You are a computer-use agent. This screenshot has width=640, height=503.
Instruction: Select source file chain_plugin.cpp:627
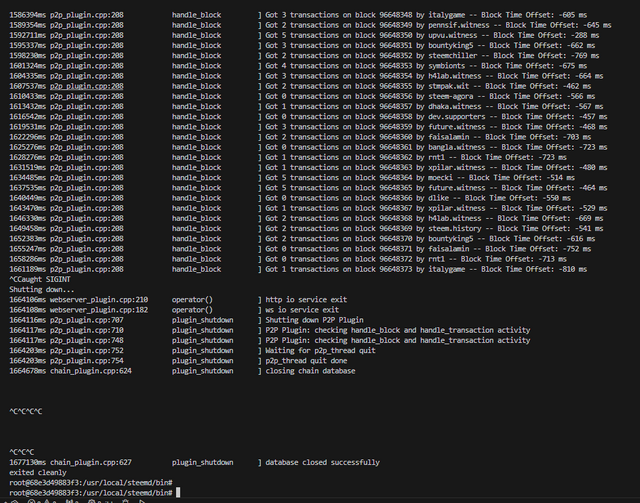tap(91, 463)
